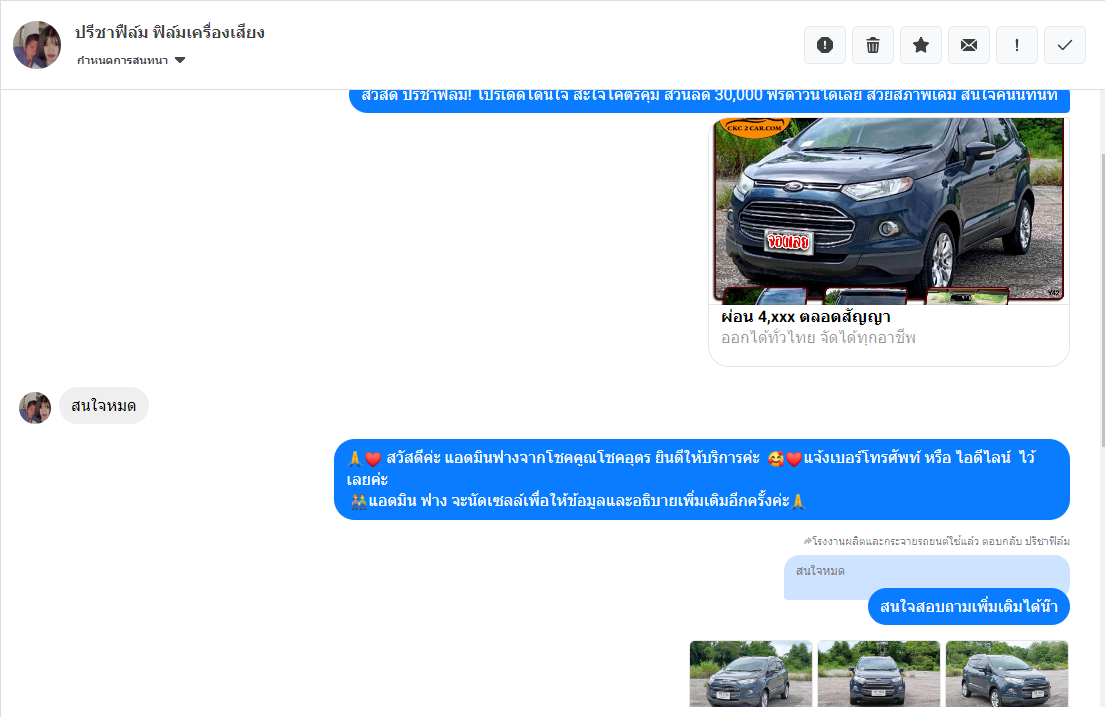Select the blue admin greeting message bubble
The height and width of the screenshot is (717, 1105).
[x=702, y=479]
